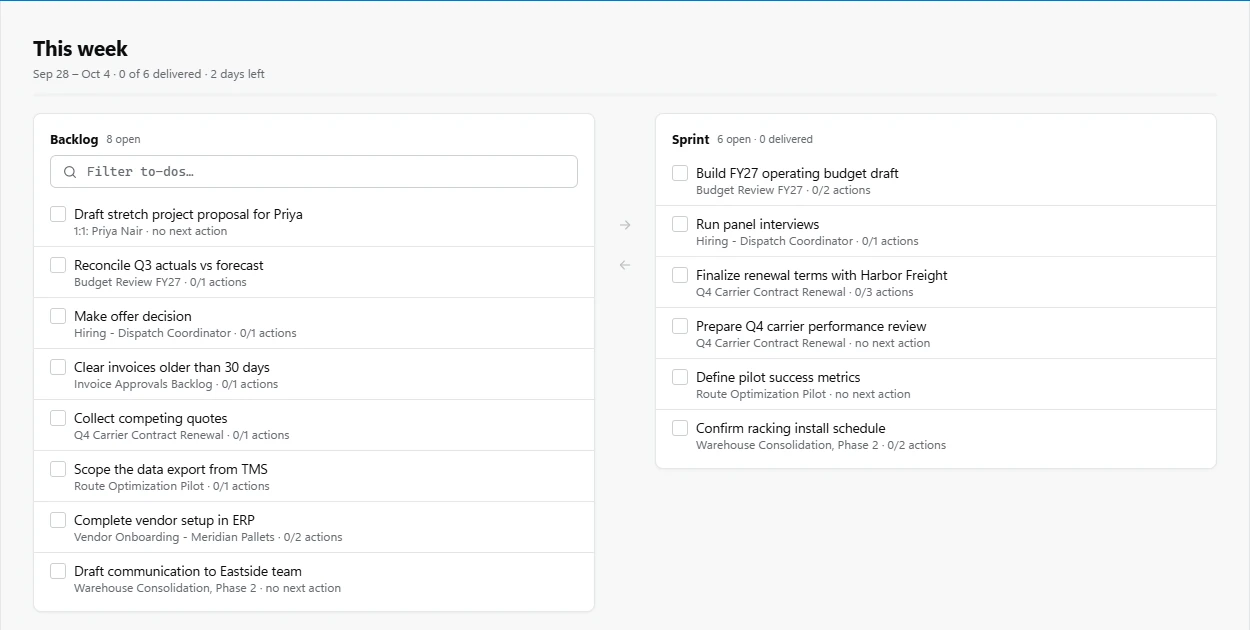
Task: Click the 6 open · 0 delivered sprint status
Action: (765, 139)
